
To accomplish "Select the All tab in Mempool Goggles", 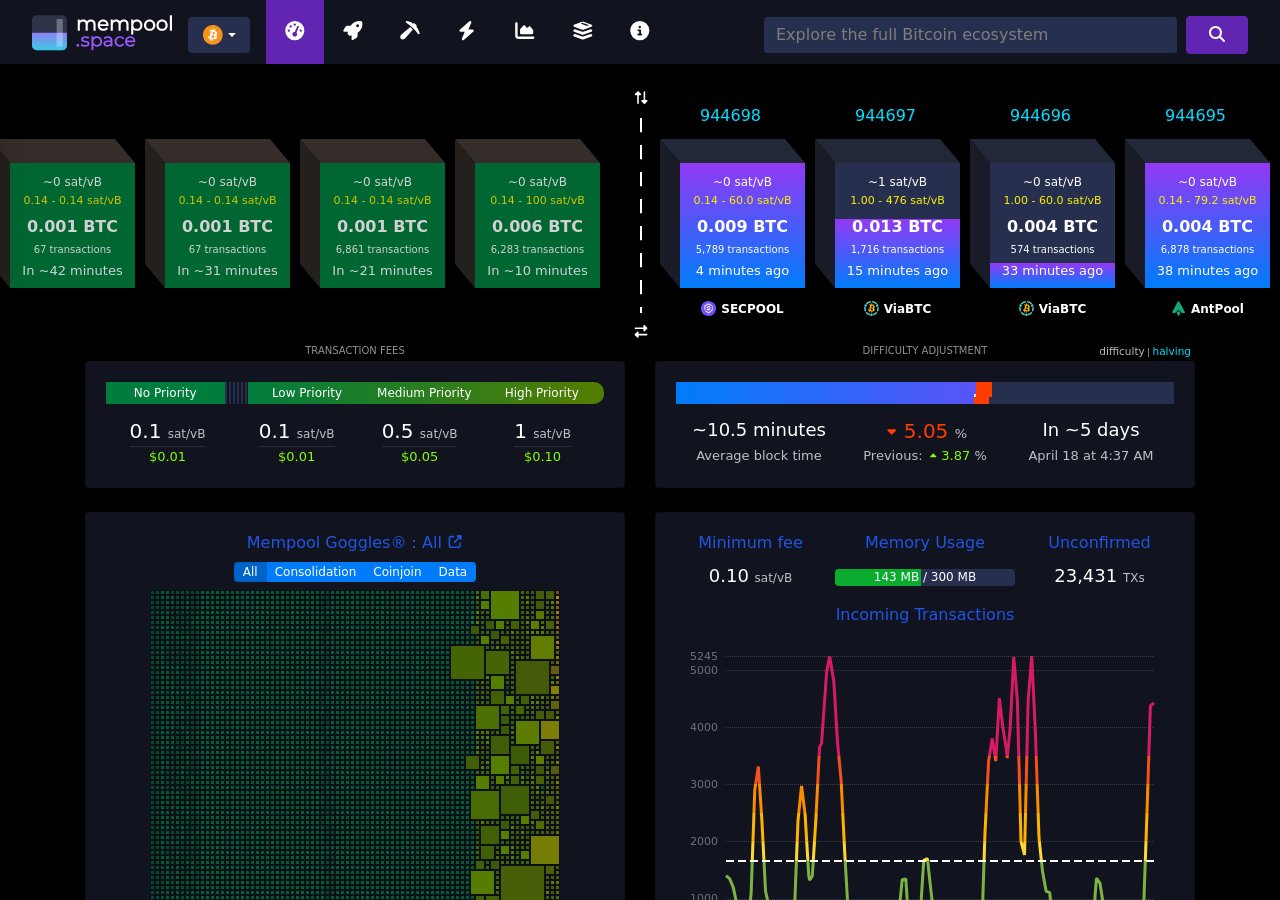I will [250, 571].
